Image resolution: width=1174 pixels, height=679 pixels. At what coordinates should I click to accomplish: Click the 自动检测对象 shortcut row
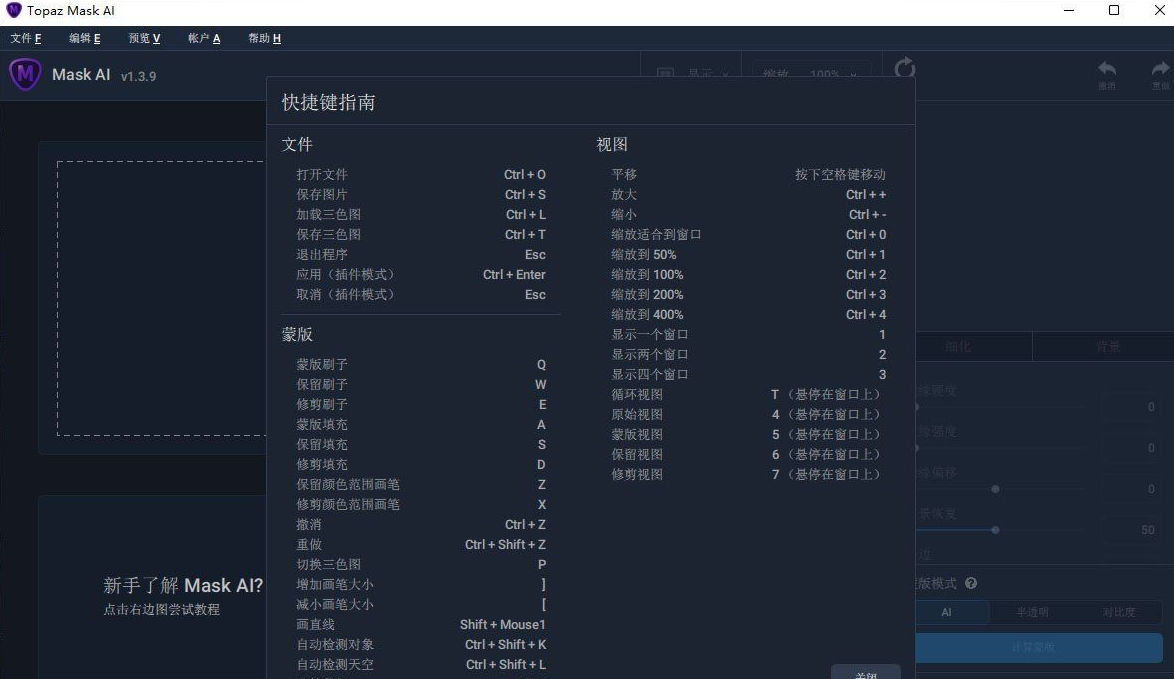point(421,645)
